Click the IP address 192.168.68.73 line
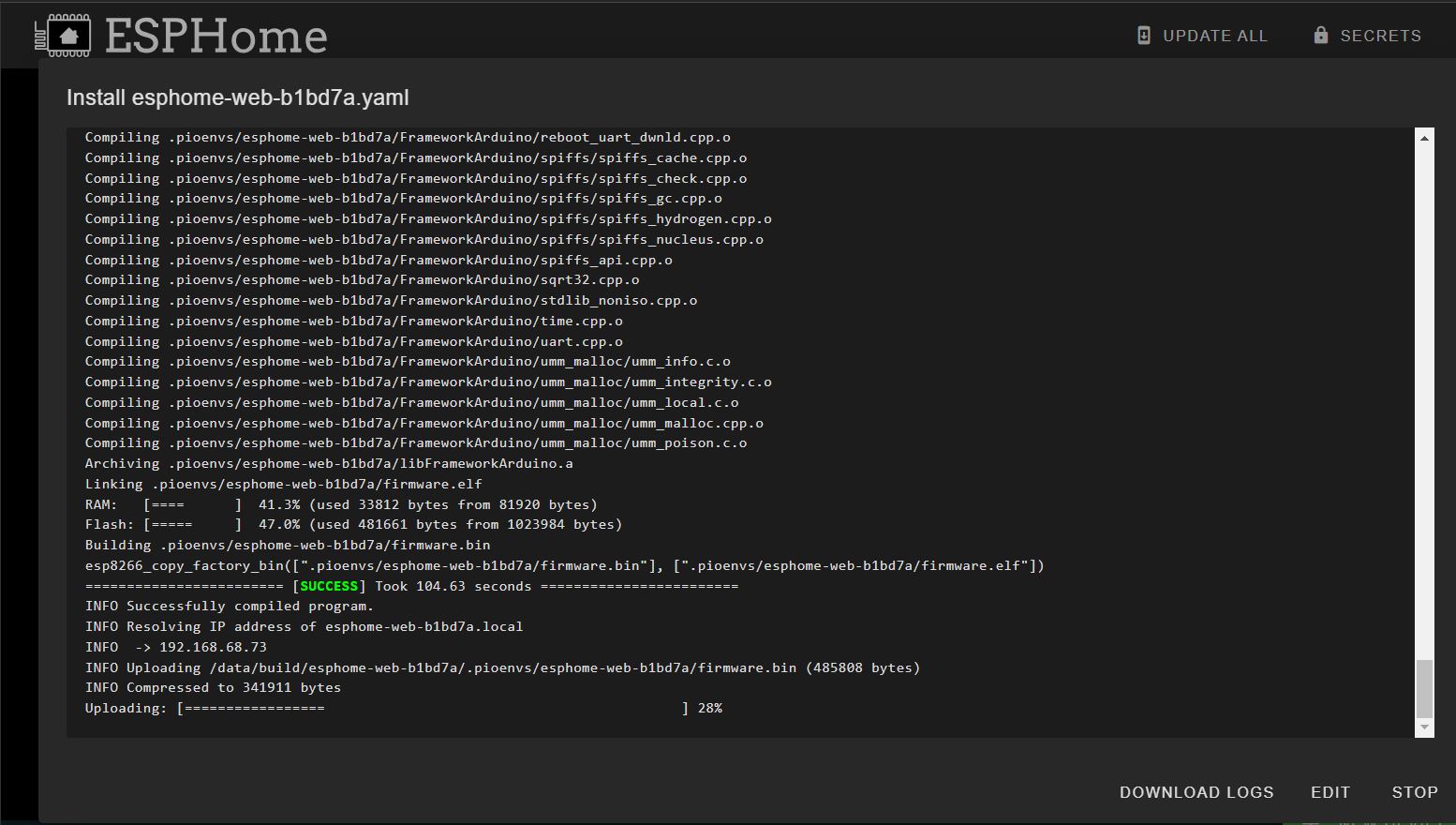Screen dimensions: 1456x825 [176, 647]
